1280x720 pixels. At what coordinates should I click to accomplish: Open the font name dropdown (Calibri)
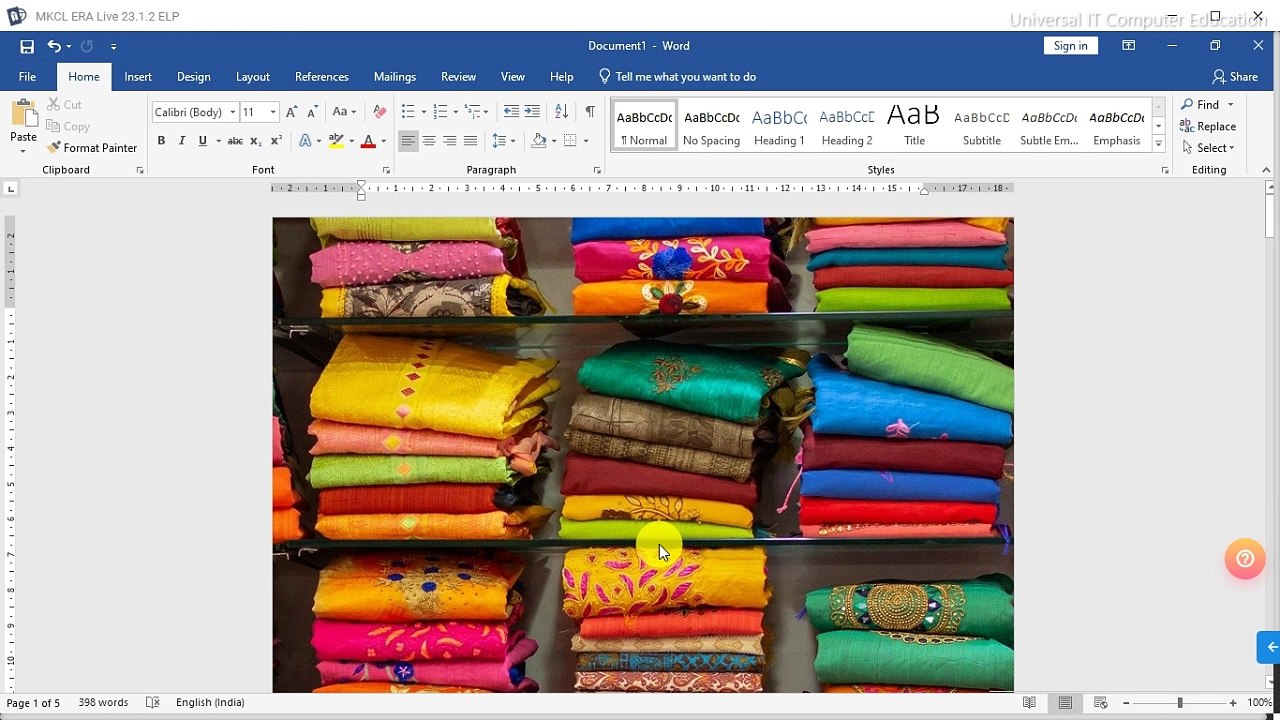(x=232, y=112)
